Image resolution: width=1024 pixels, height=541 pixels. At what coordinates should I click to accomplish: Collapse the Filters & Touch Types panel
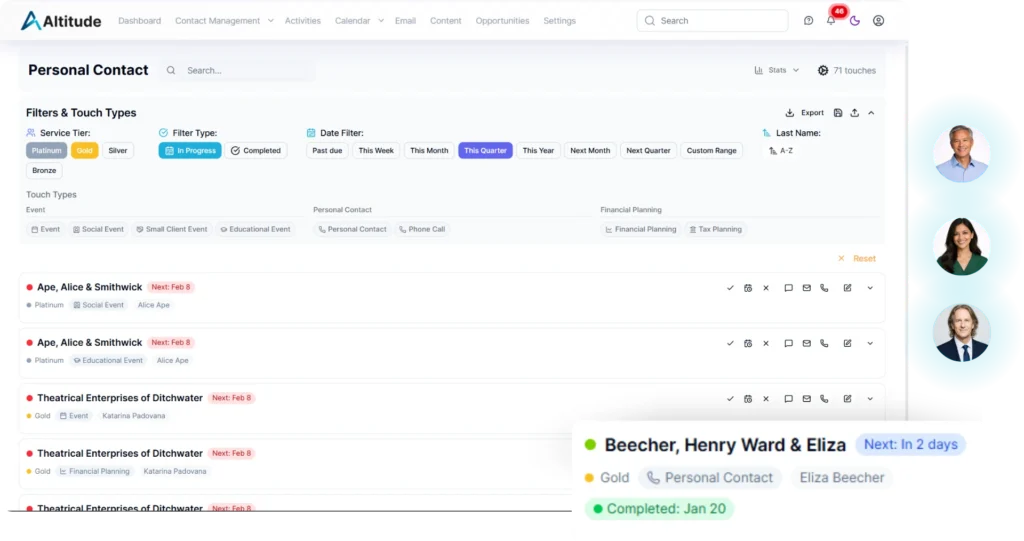coord(871,113)
